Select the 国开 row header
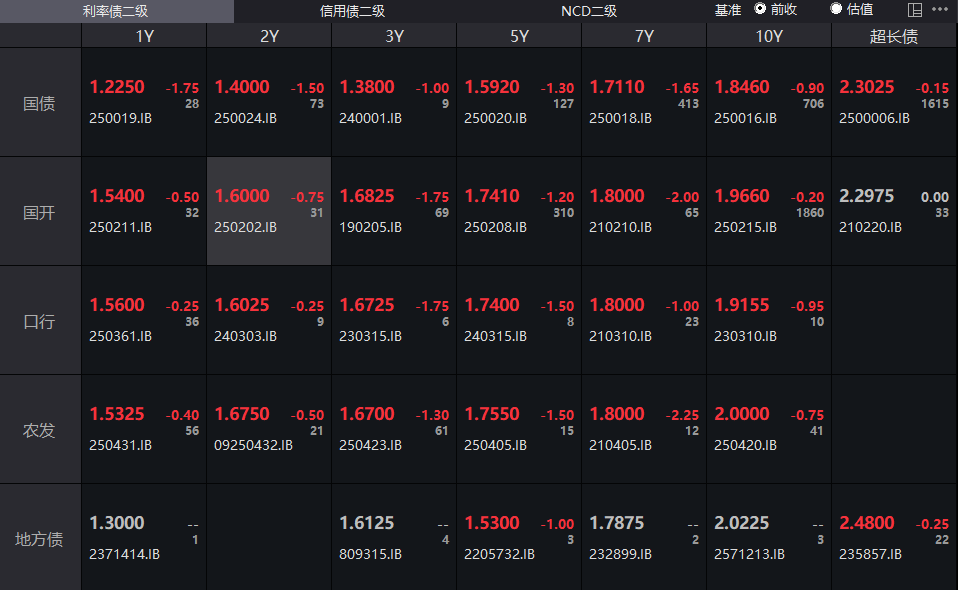The height and width of the screenshot is (590, 958). coord(40,212)
